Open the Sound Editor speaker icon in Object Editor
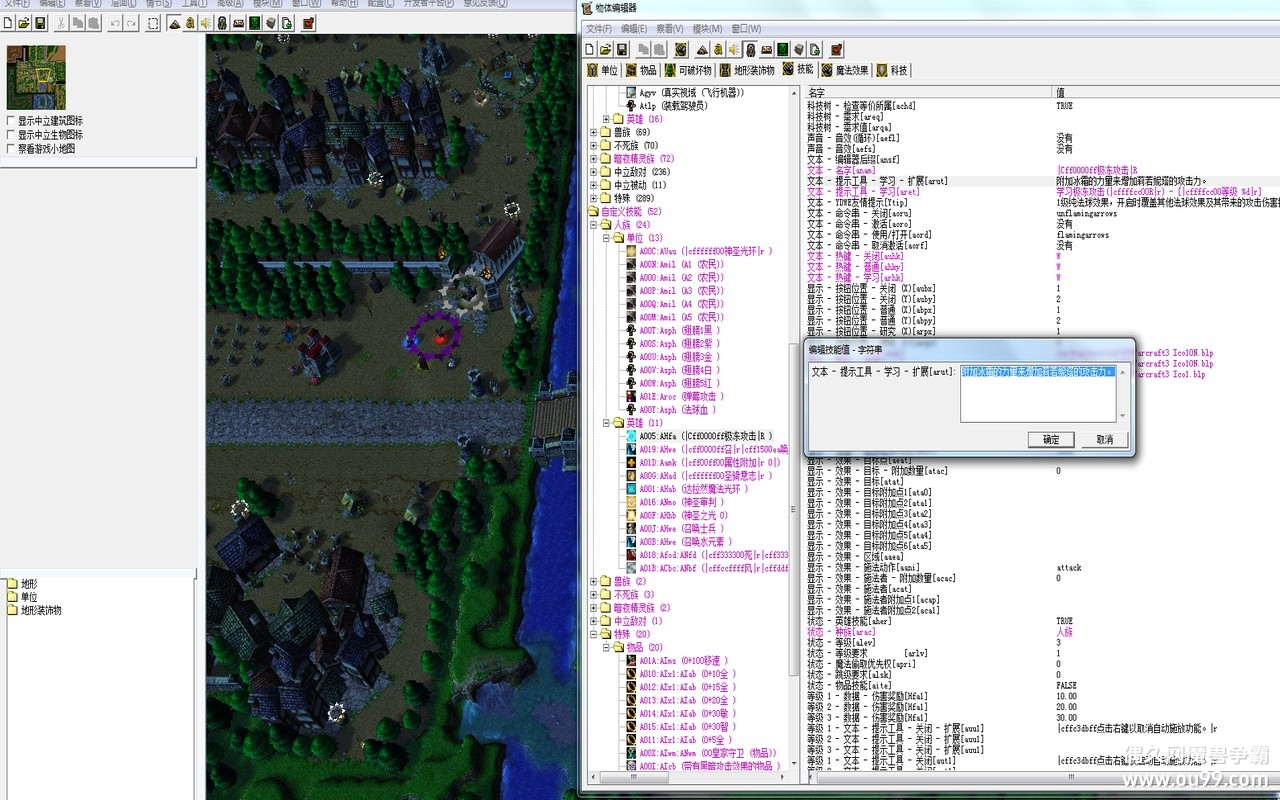The image size is (1280, 800). tap(734, 49)
